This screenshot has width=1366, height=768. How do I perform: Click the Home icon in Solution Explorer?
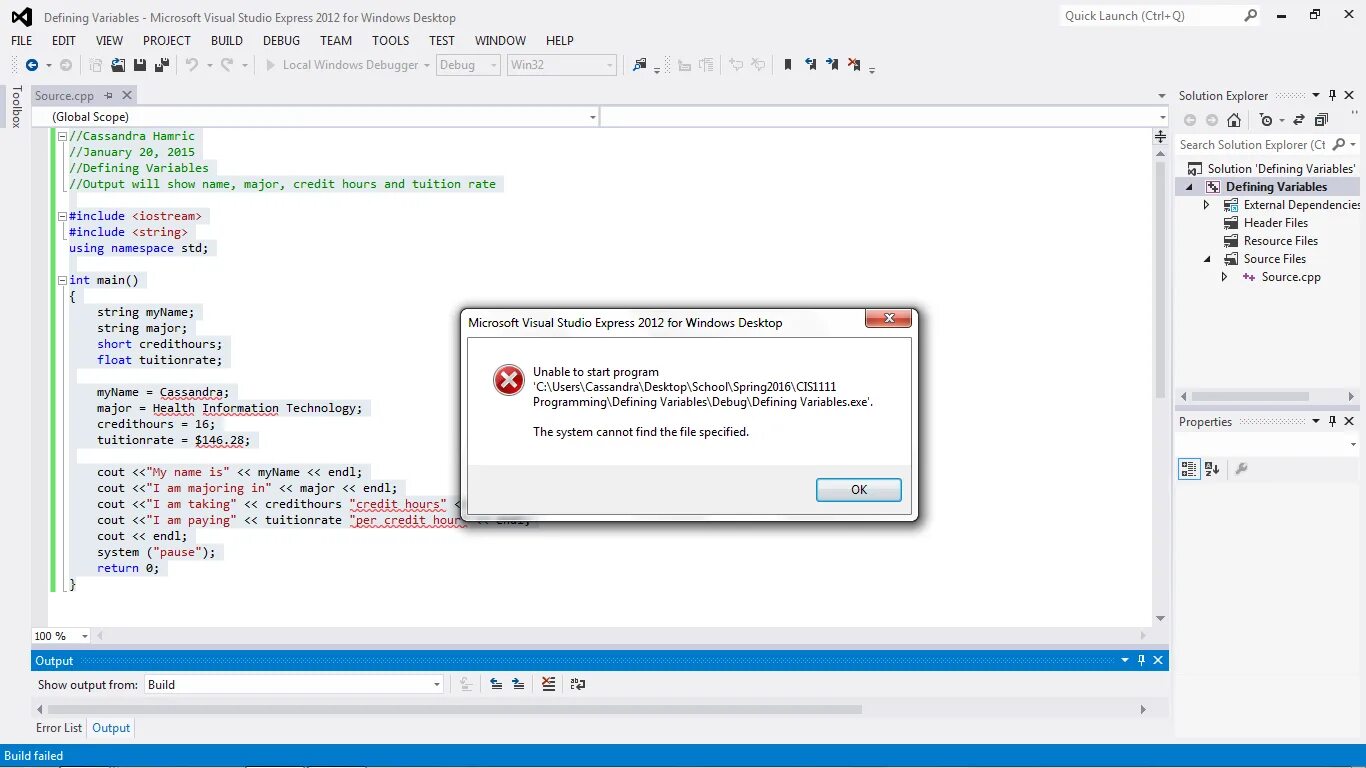1234,120
